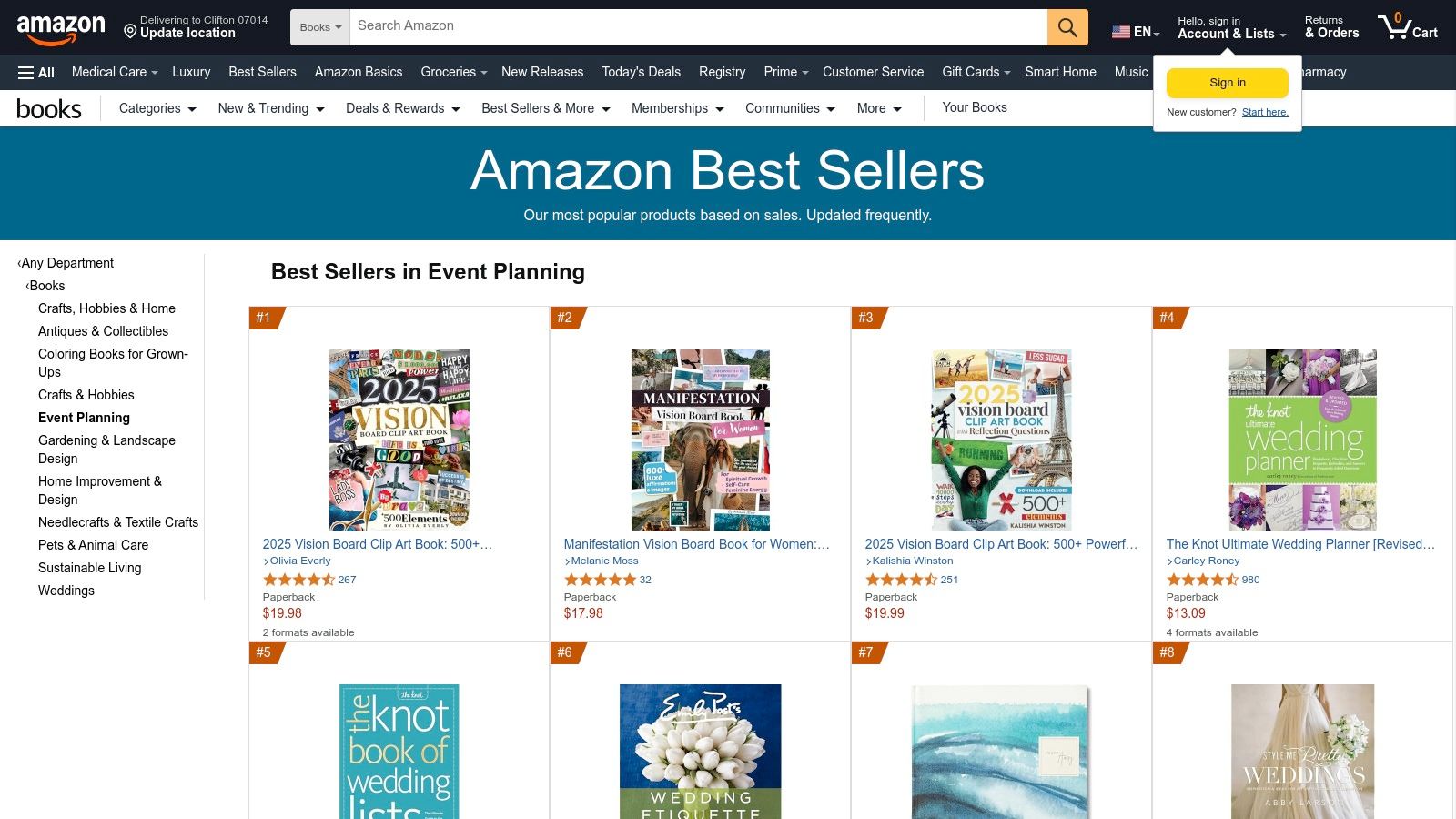Viewport: 1456px width, 819px height.
Task: Open Today's Deals
Action: point(641,72)
